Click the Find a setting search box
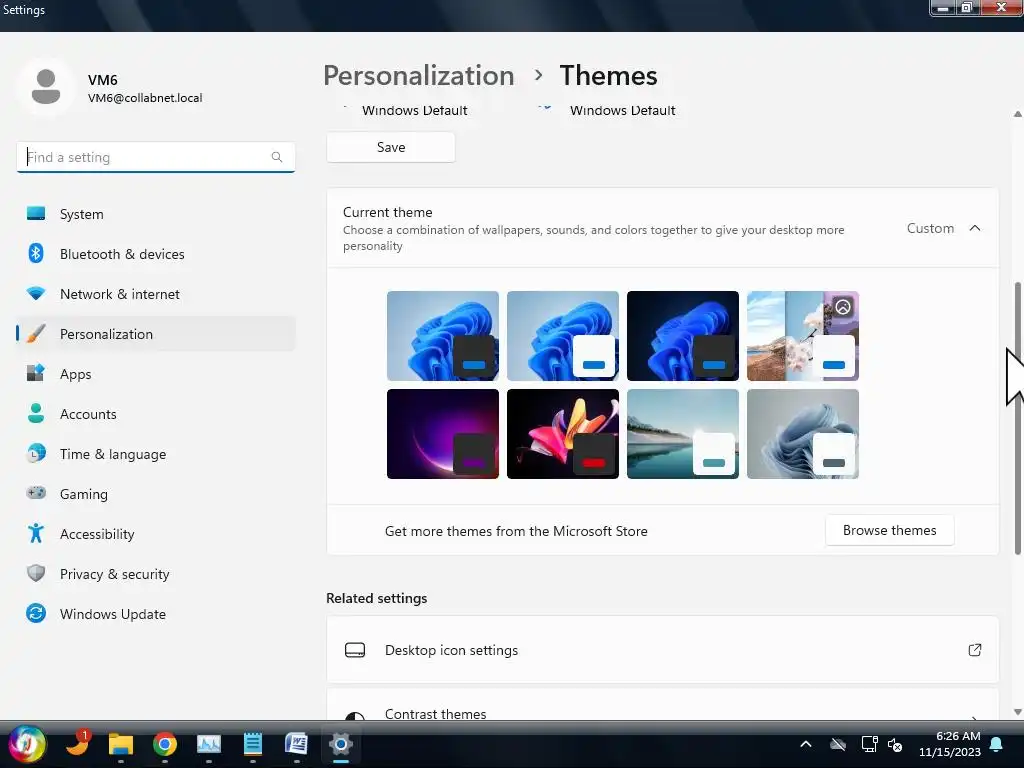Image resolution: width=1024 pixels, height=768 pixels. [155, 157]
